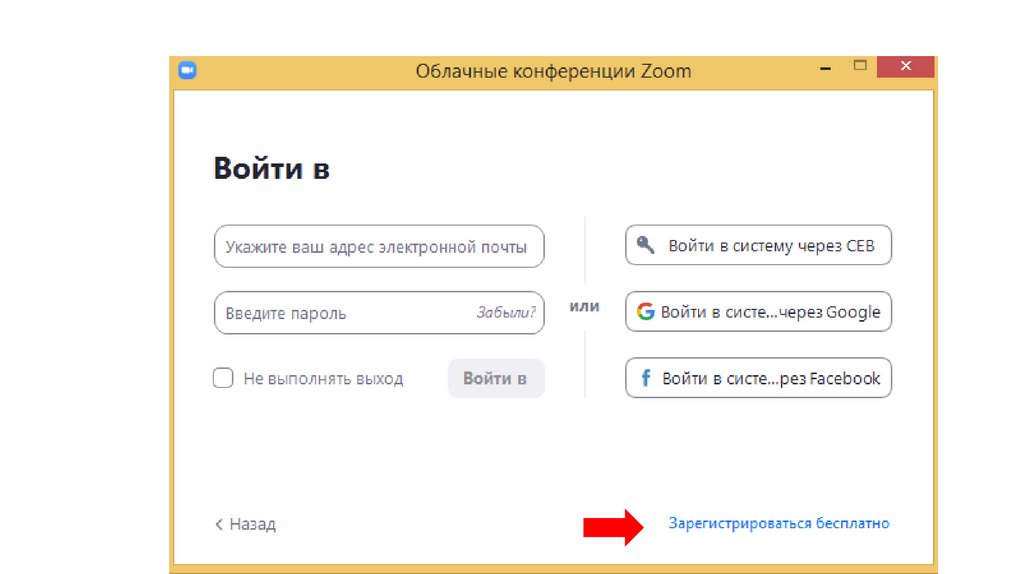Go back using the 'Назад' link
The image size is (1024, 574).
(246, 524)
